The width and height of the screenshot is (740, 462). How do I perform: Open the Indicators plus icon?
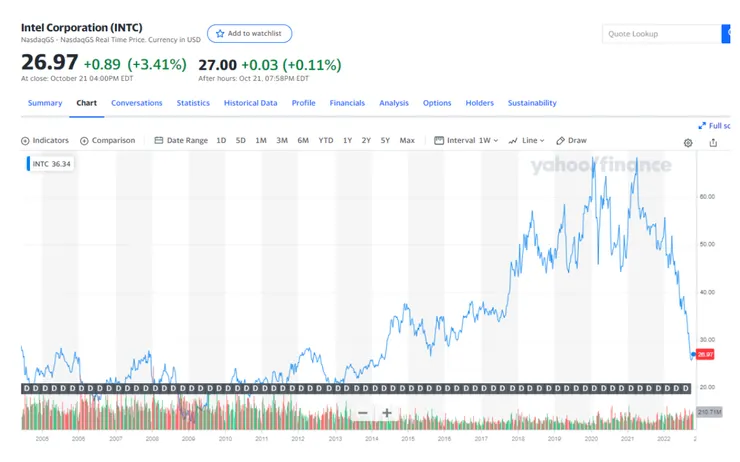[x=26, y=141]
